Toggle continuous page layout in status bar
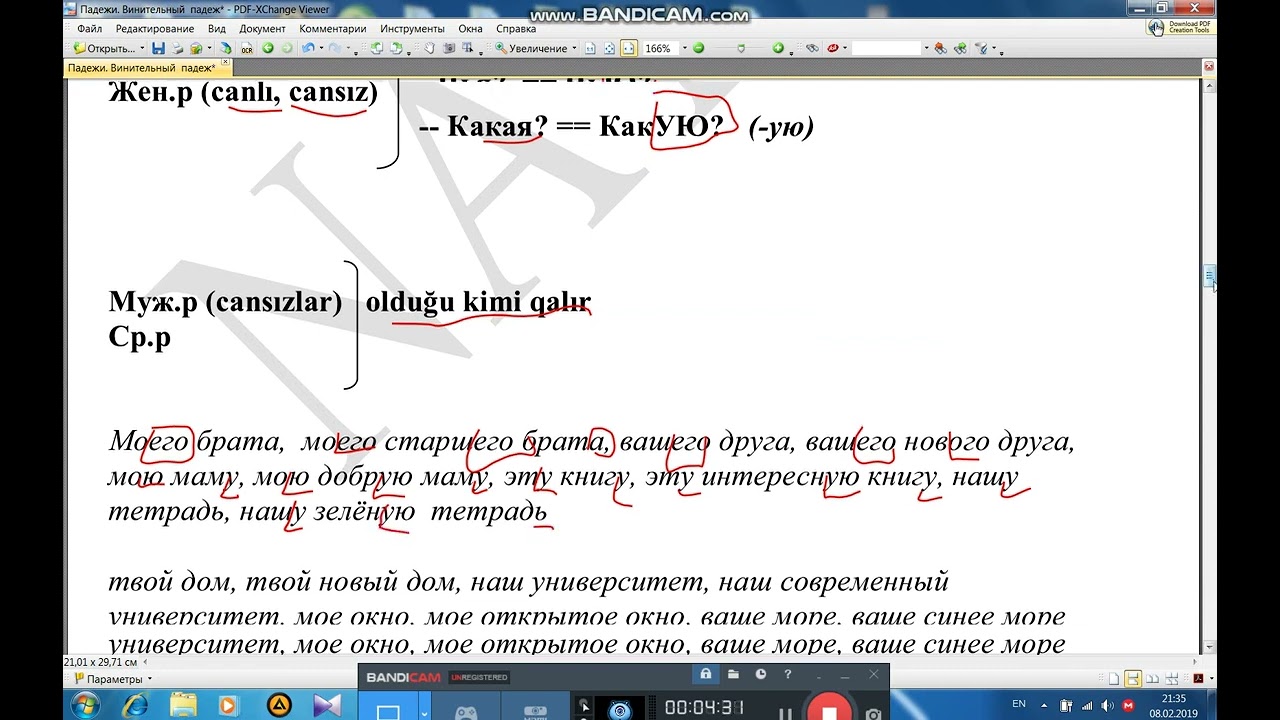The height and width of the screenshot is (720, 1280). pyautogui.click(x=1133, y=679)
